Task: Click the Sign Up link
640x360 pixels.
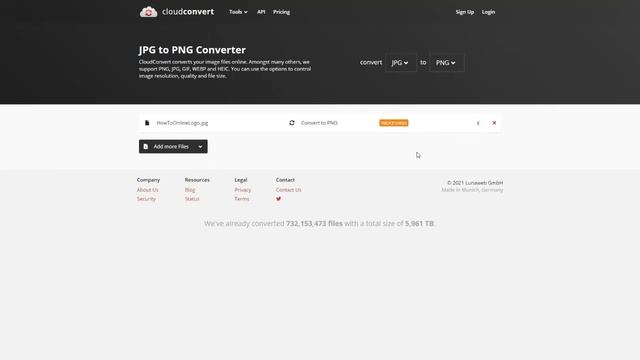Action: tap(464, 12)
